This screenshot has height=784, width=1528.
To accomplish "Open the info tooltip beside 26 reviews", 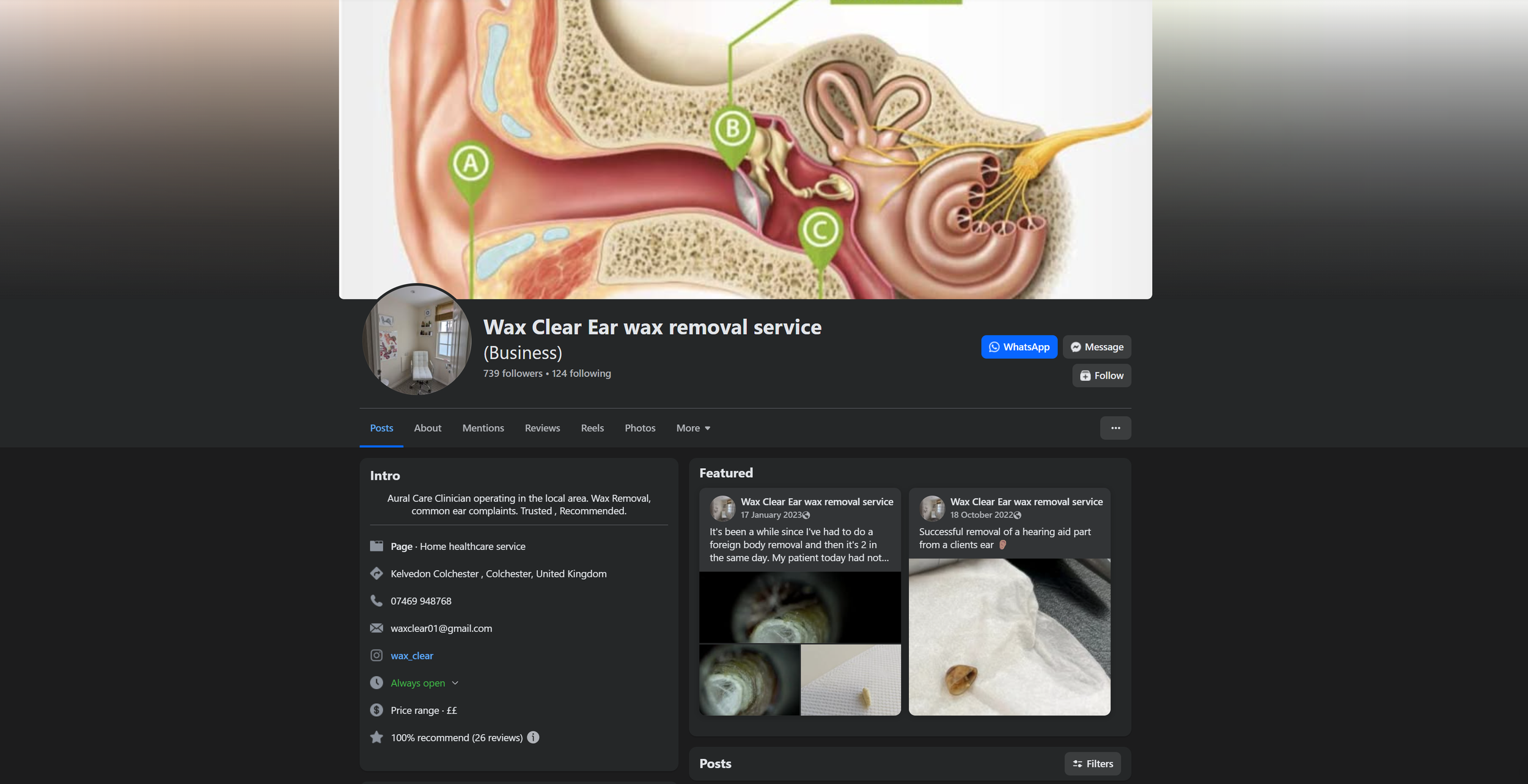I will (x=533, y=738).
